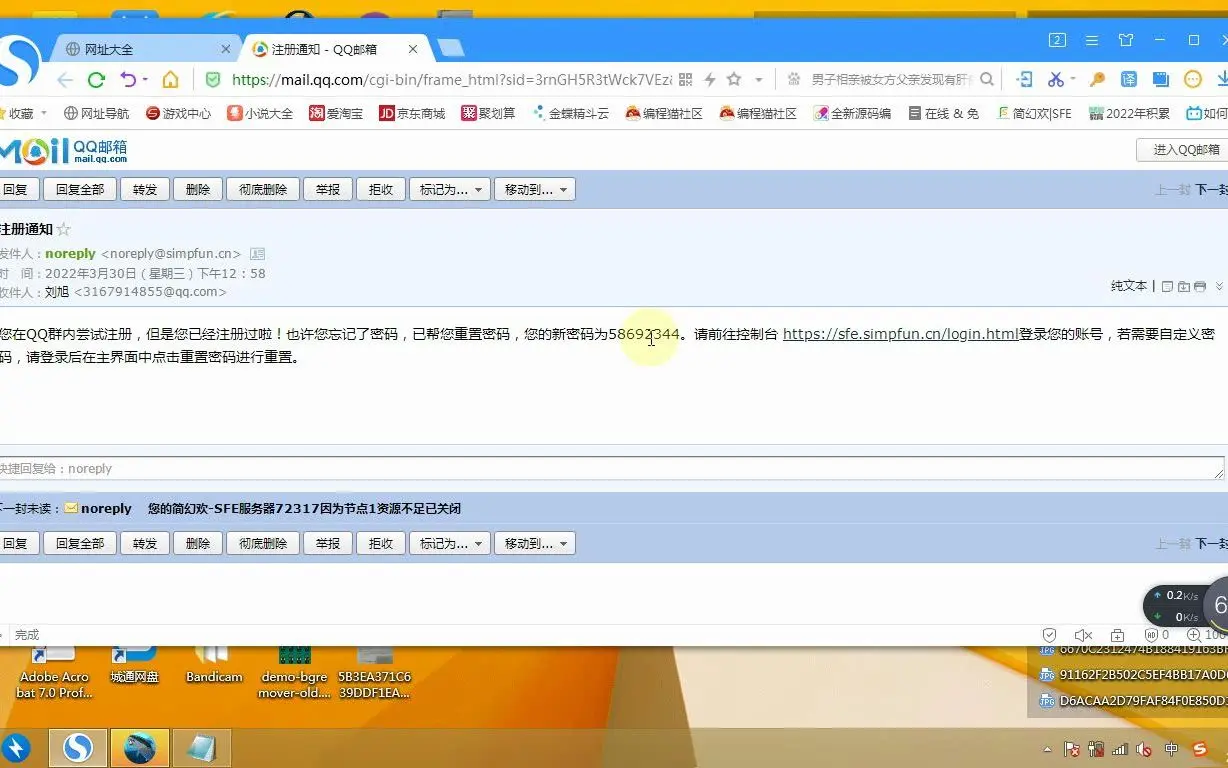Click the upper 拒收 button

tap(381, 189)
